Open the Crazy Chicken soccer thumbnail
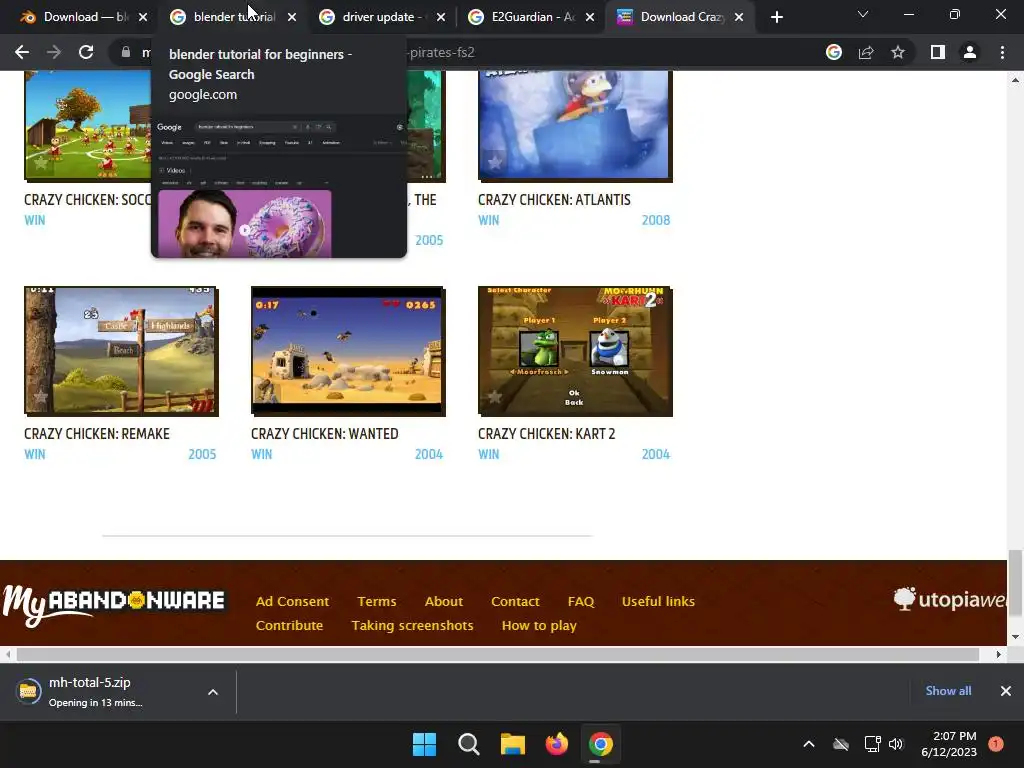 [x=88, y=124]
